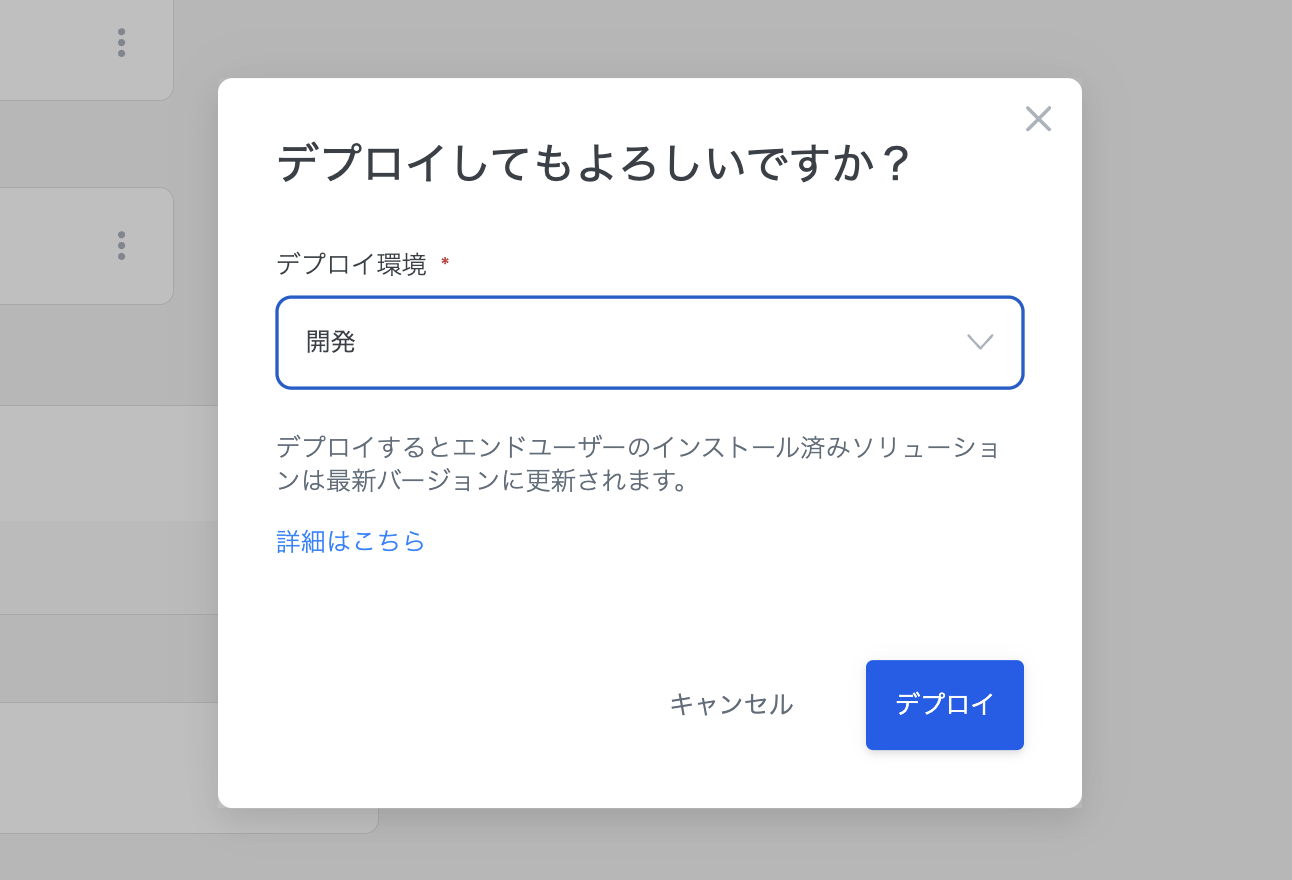The width and height of the screenshot is (1292, 880).
Task: Open the second card's three-dot menu
Action: [121, 245]
